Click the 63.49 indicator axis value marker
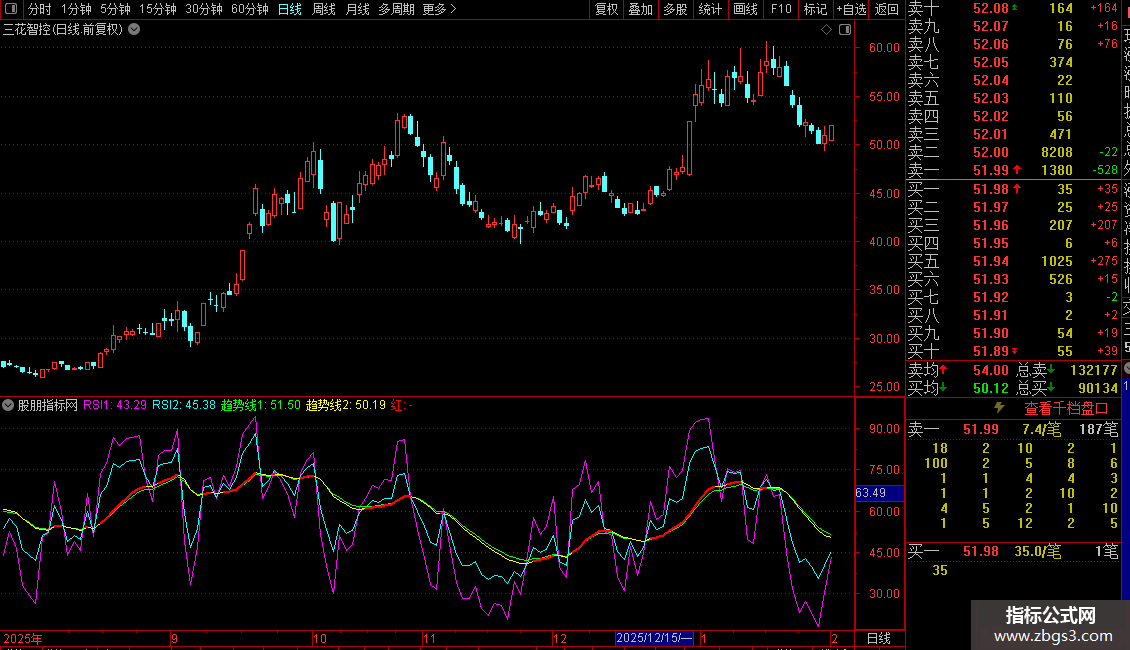Image resolution: width=1130 pixels, height=650 pixels. coord(878,493)
